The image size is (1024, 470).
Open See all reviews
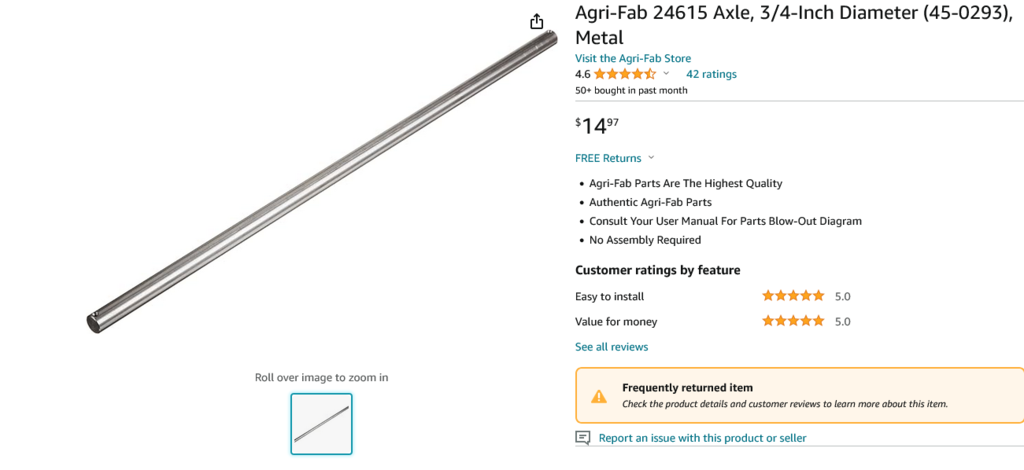point(611,347)
